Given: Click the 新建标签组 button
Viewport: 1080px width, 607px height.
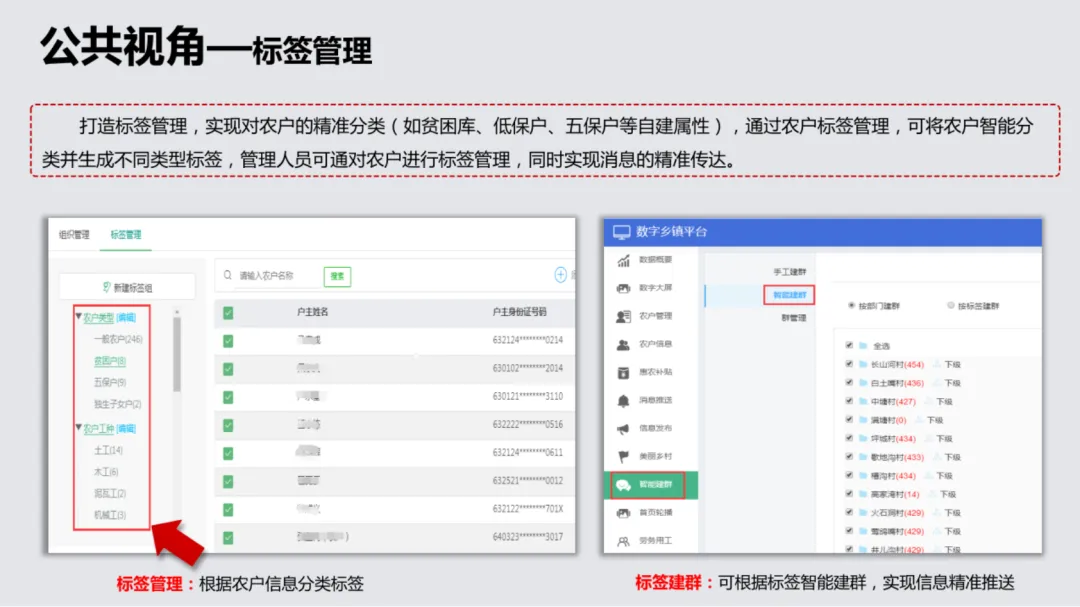Looking at the screenshot, I should (127, 287).
